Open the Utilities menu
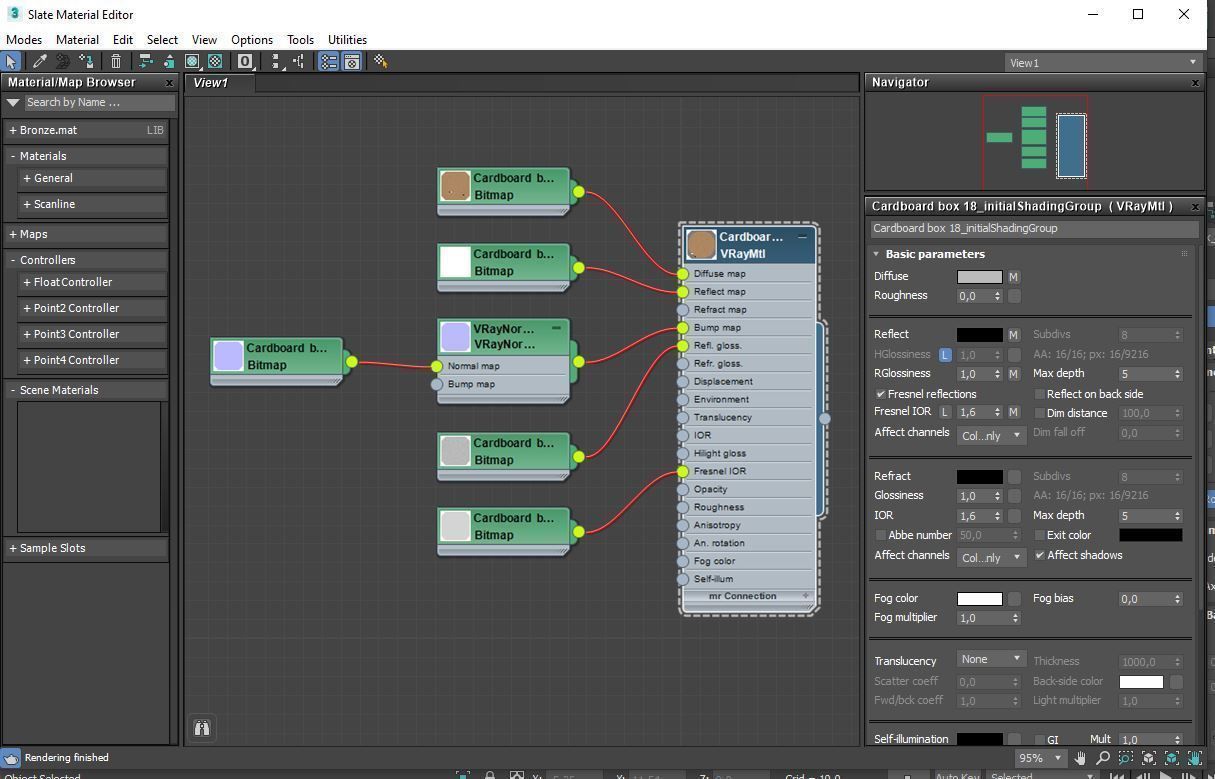 347,40
